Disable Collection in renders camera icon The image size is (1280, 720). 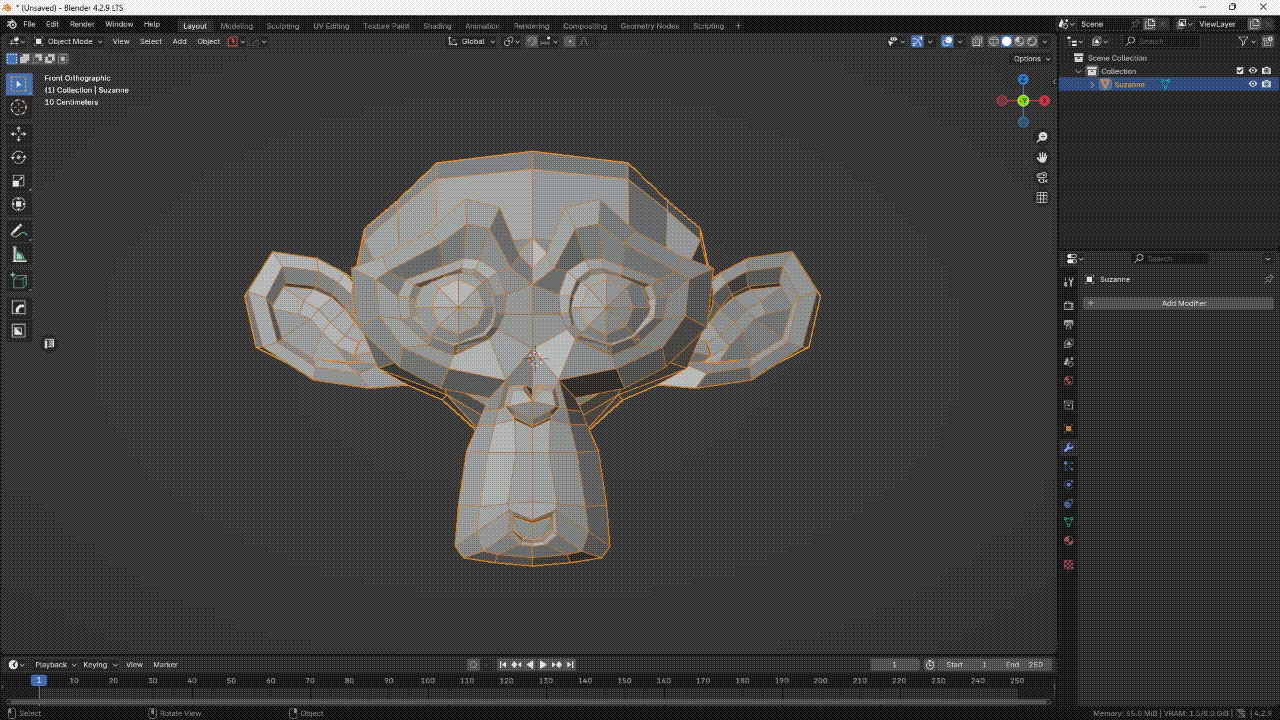(x=1266, y=71)
